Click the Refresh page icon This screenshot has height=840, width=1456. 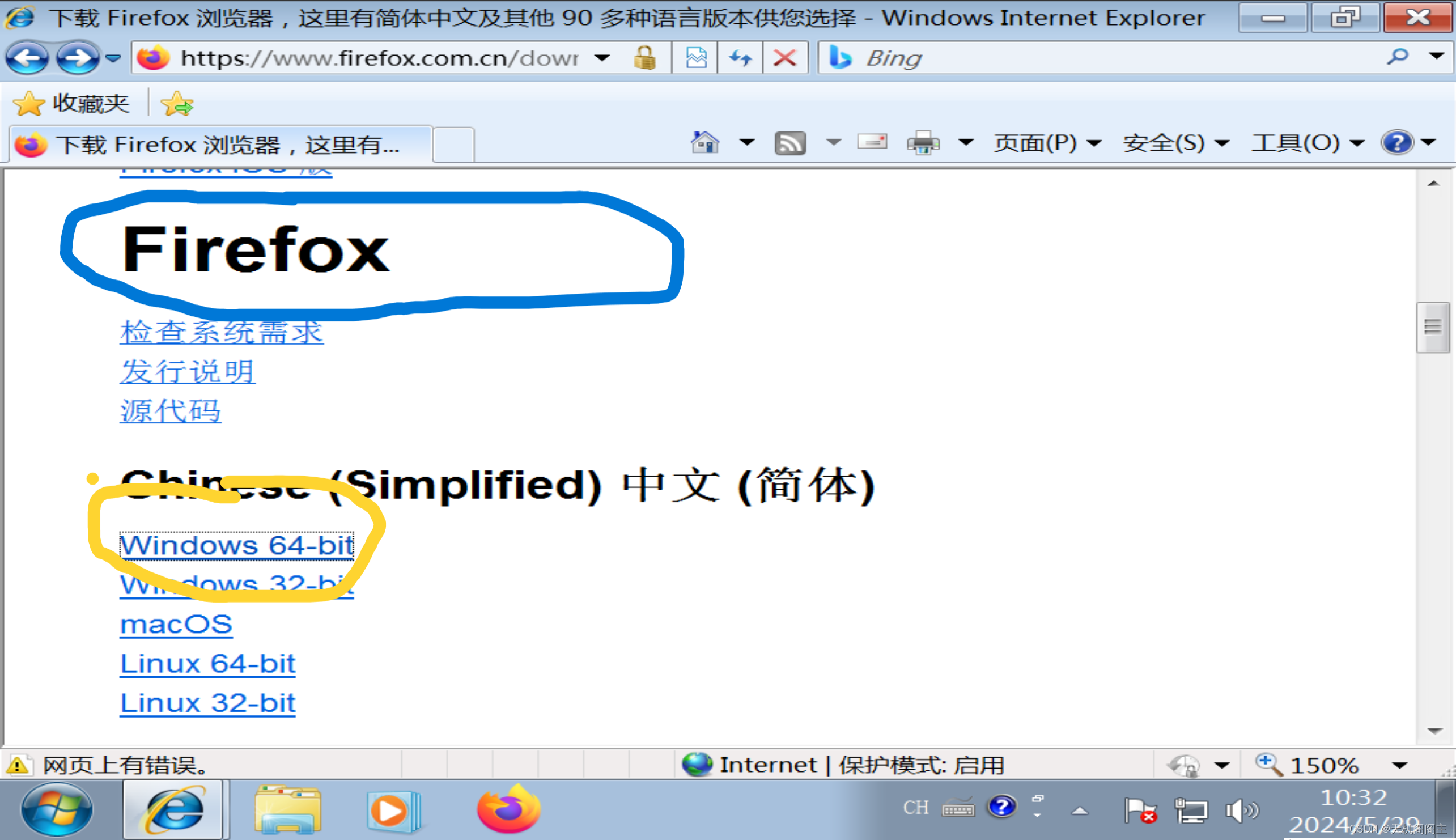740,58
